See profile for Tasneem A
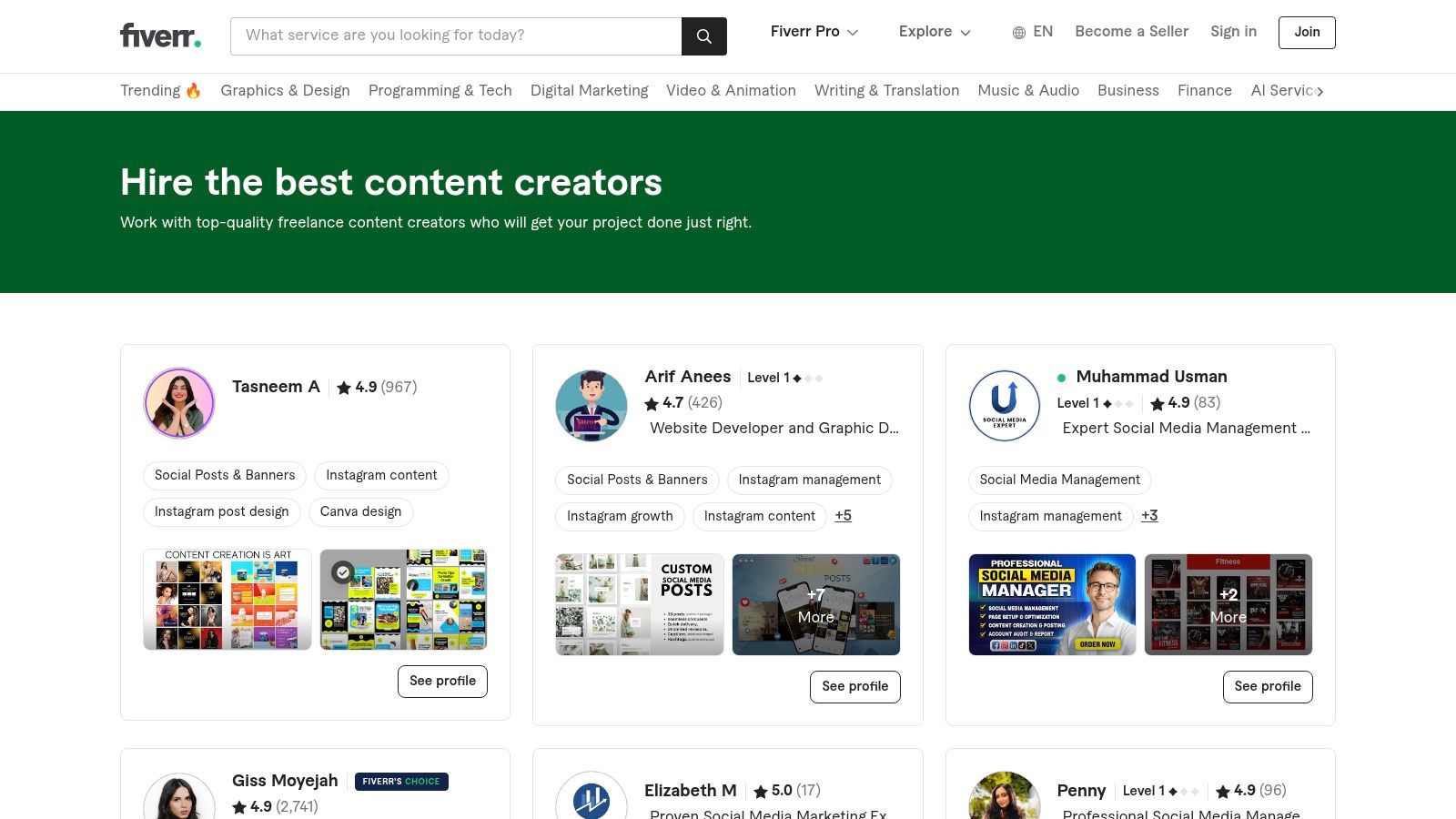The image size is (1456, 819). (442, 681)
